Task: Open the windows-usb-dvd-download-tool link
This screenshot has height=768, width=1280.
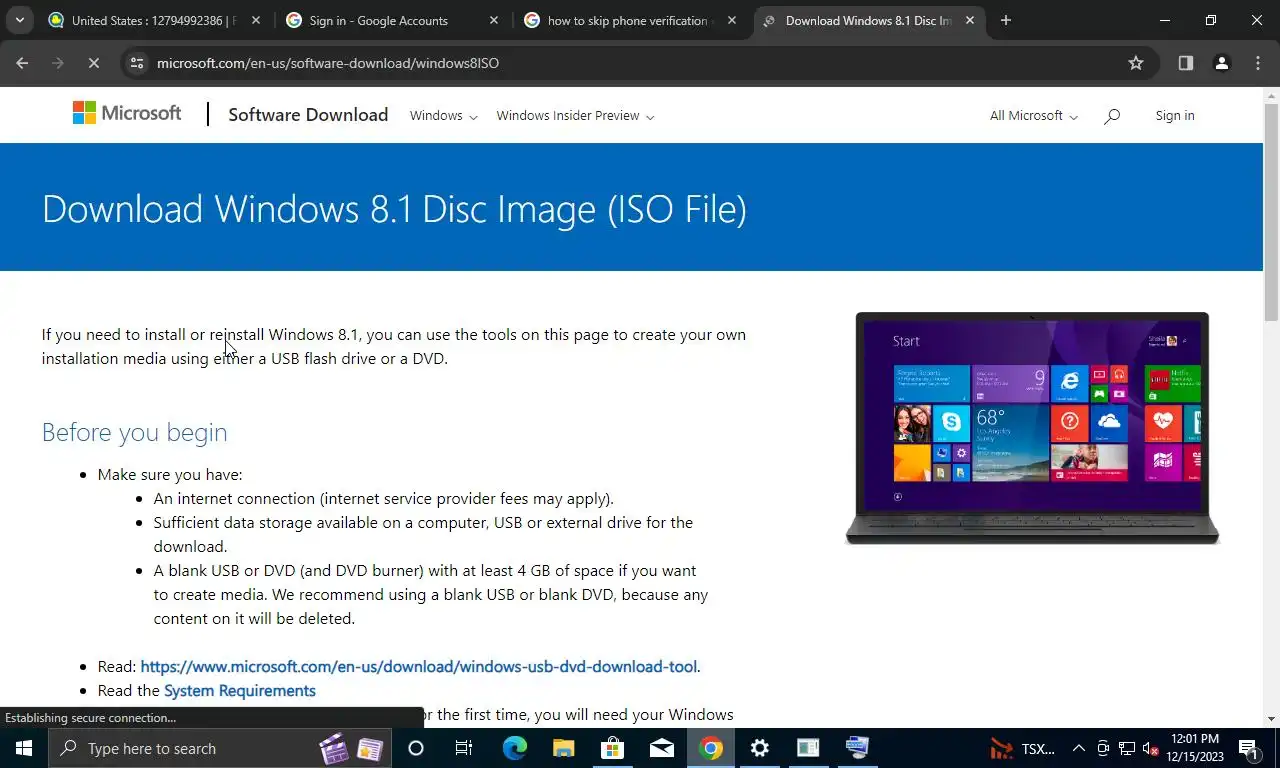Action: 418,667
